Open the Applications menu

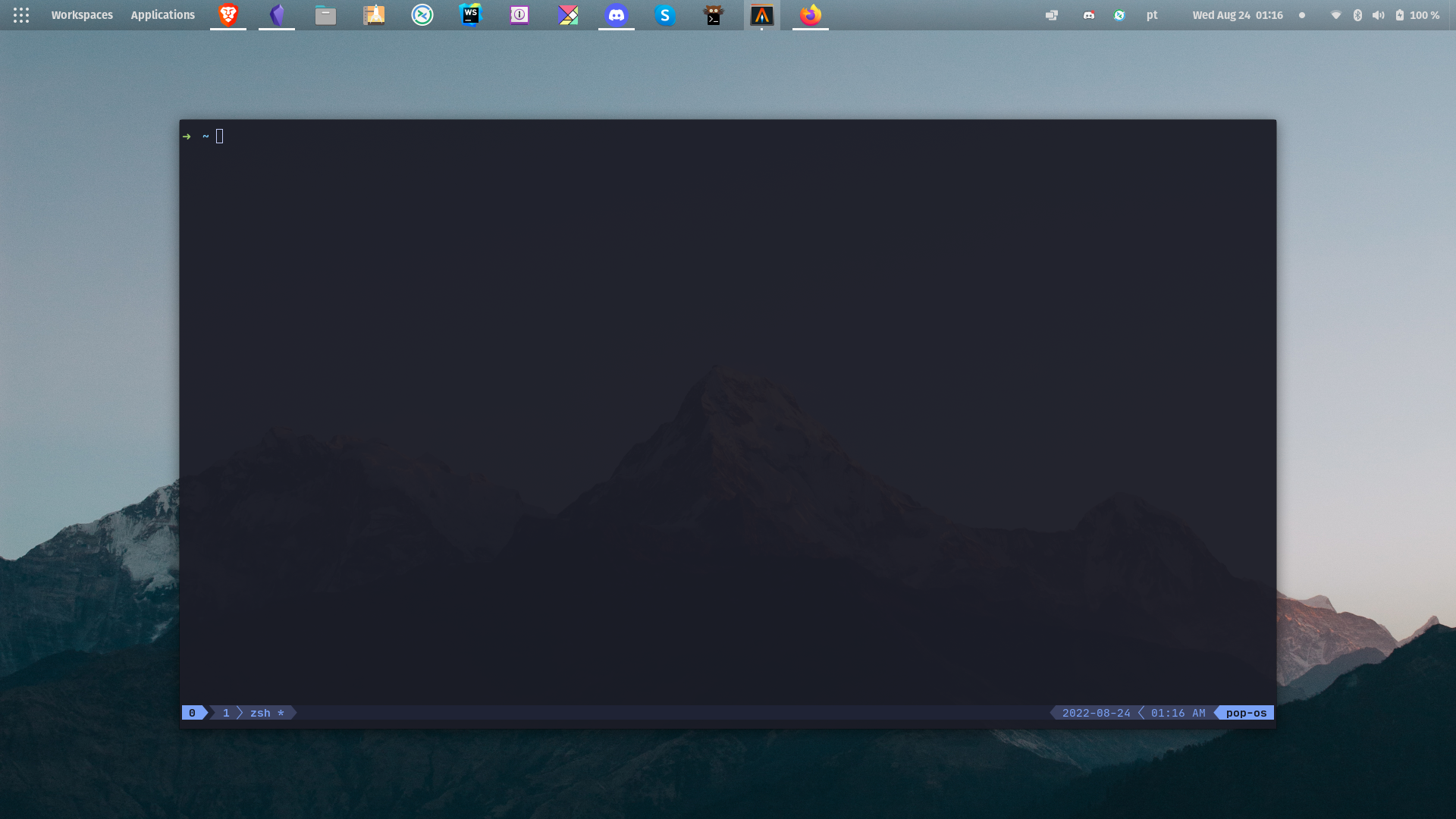pos(162,14)
